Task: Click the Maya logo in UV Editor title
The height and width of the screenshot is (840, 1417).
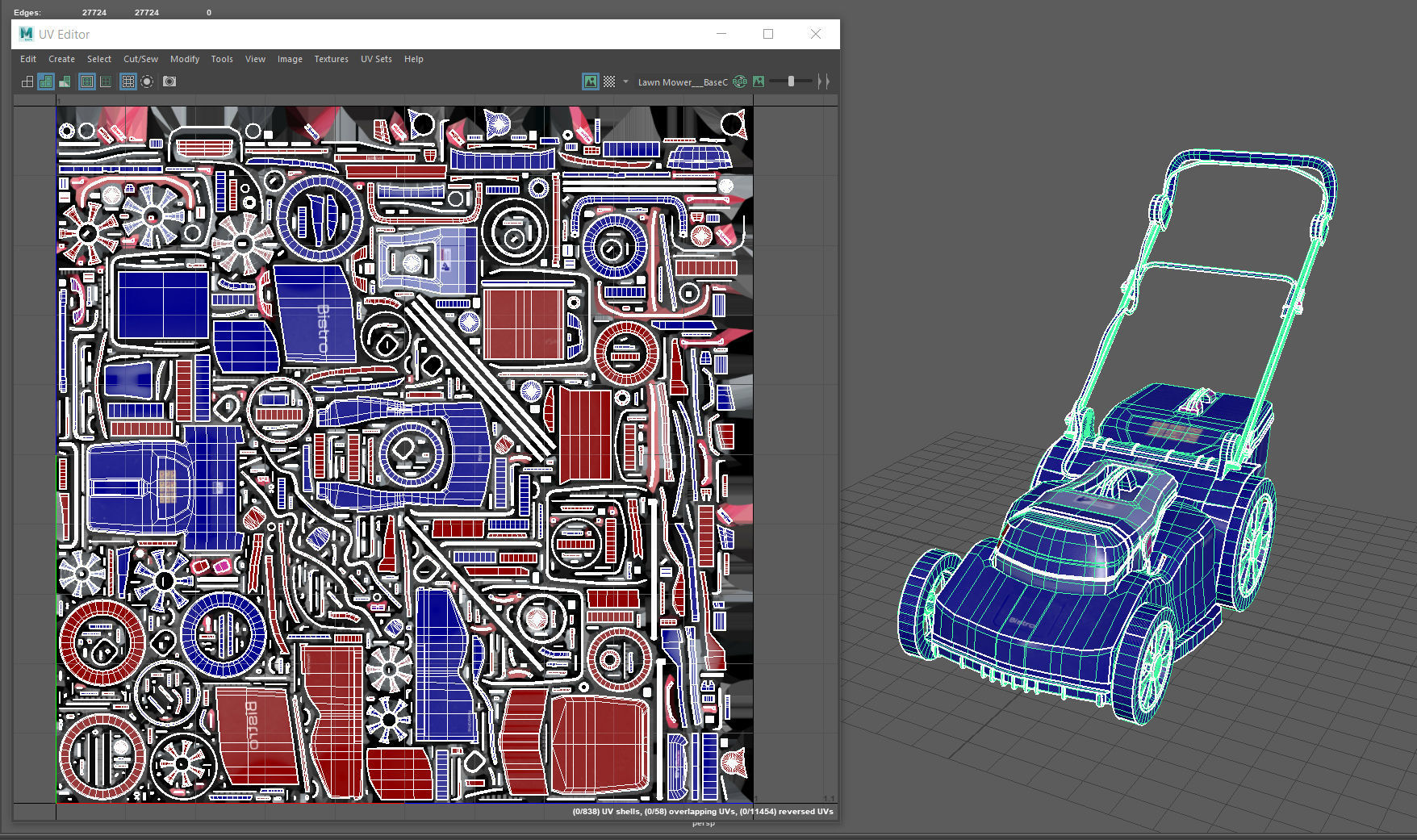Action: click(x=27, y=34)
